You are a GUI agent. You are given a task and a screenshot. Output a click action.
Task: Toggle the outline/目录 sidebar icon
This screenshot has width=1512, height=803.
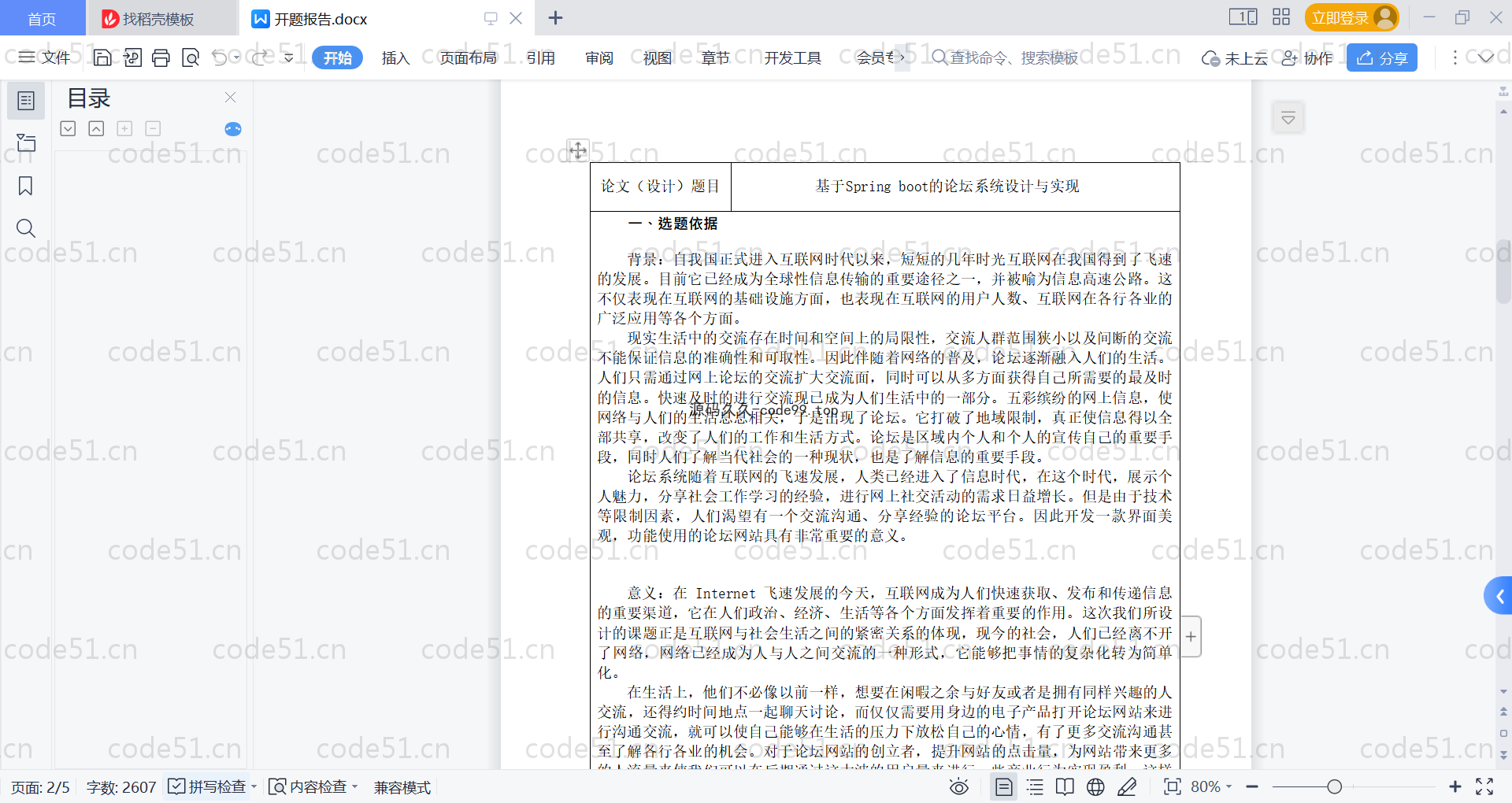coord(26,101)
